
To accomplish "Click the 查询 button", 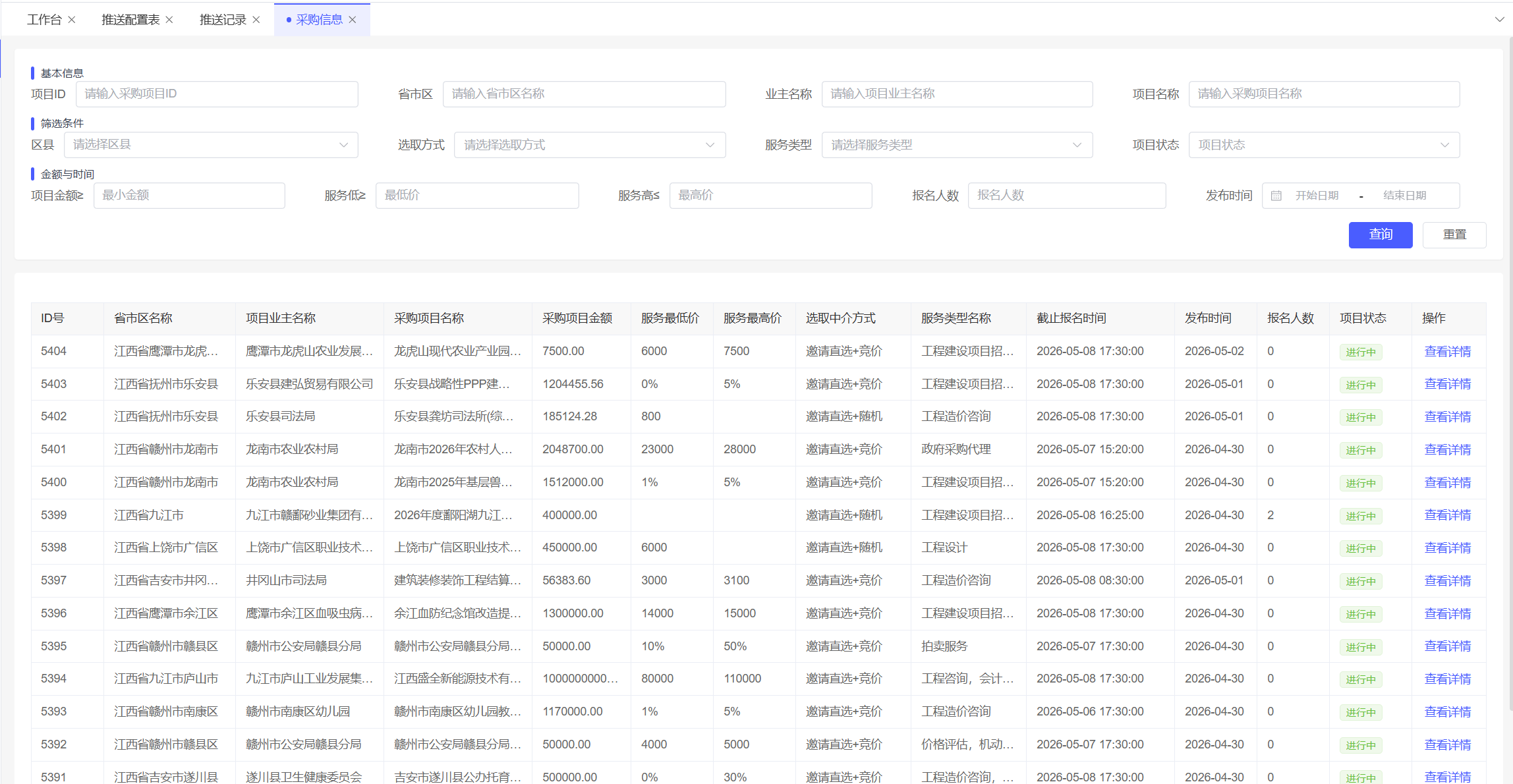I will point(1381,235).
